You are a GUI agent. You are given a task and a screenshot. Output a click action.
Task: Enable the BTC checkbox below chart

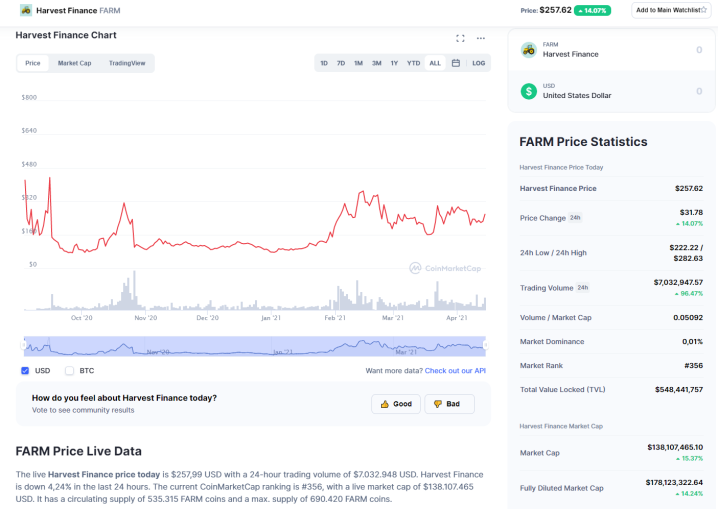tap(69, 370)
